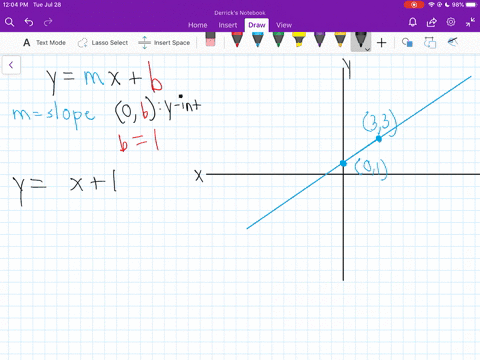
Task: Pick the red pen
Action: pyautogui.click(x=237, y=39)
